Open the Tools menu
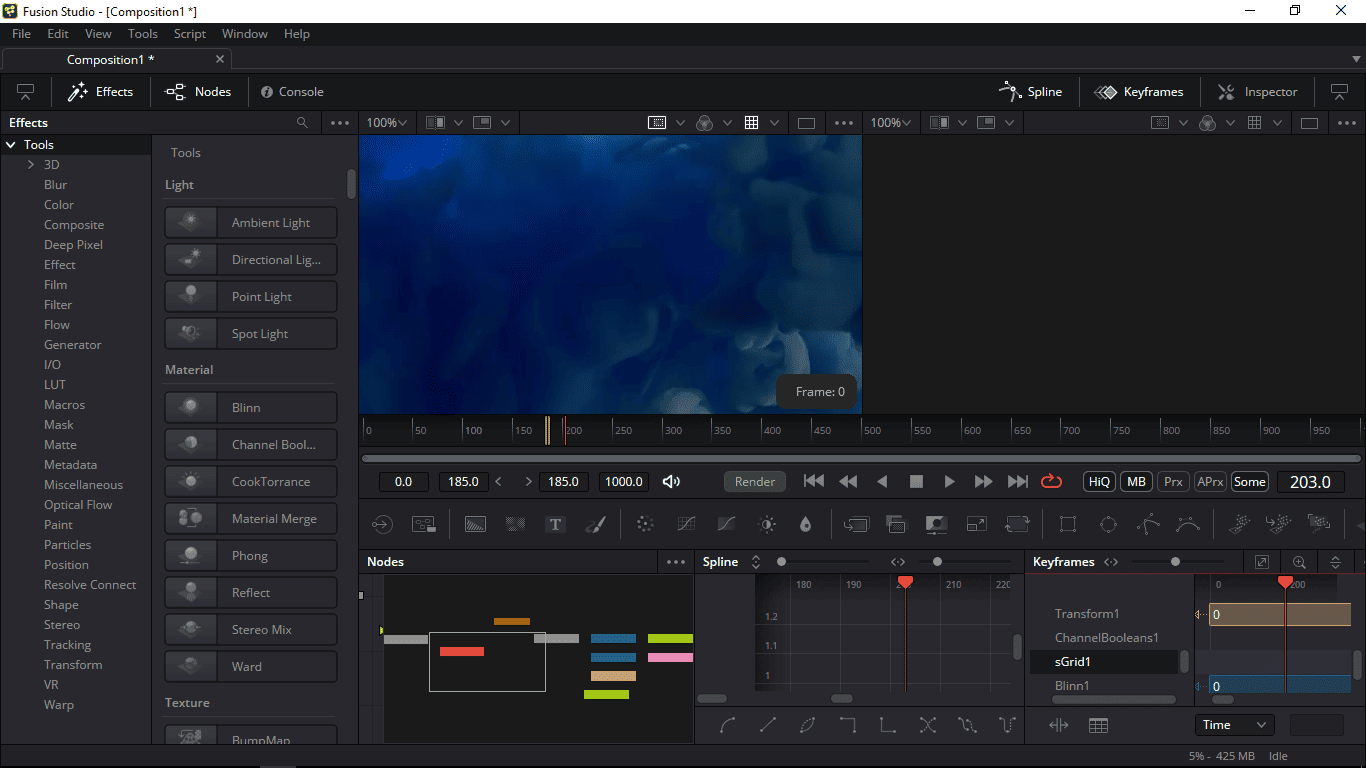Image resolution: width=1366 pixels, height=768 pixels. pyautogui.click(x=143, y=33)
